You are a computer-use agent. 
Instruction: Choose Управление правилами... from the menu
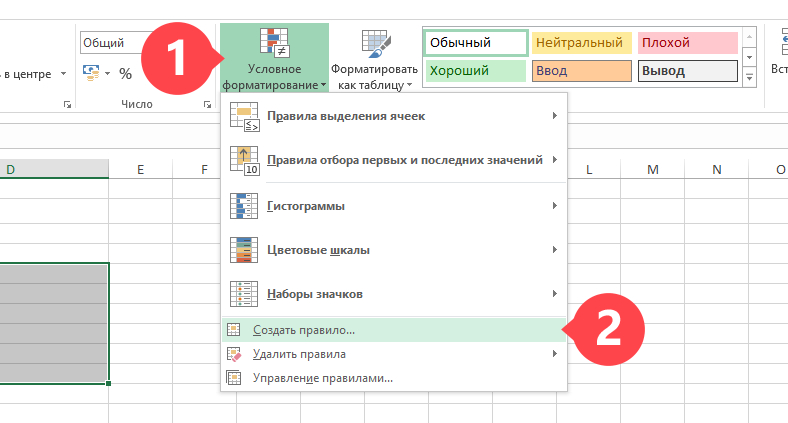pos(394,378)
